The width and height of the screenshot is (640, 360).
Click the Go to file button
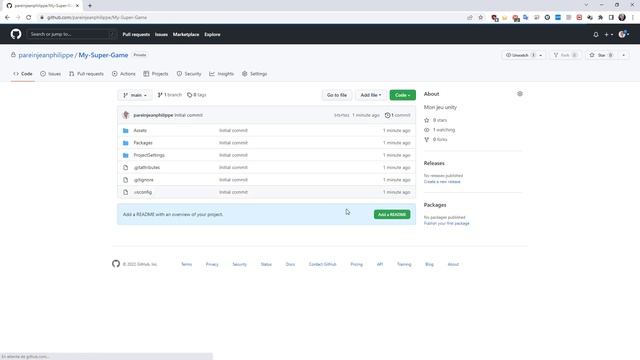pos(337,95)
